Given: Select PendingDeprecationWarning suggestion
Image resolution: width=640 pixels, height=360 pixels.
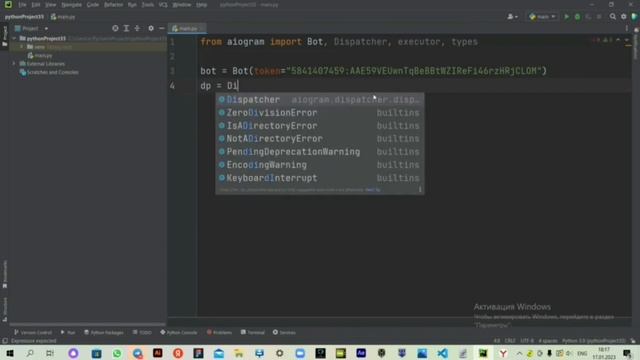Looking at the screenshot, I should (320, 152).
